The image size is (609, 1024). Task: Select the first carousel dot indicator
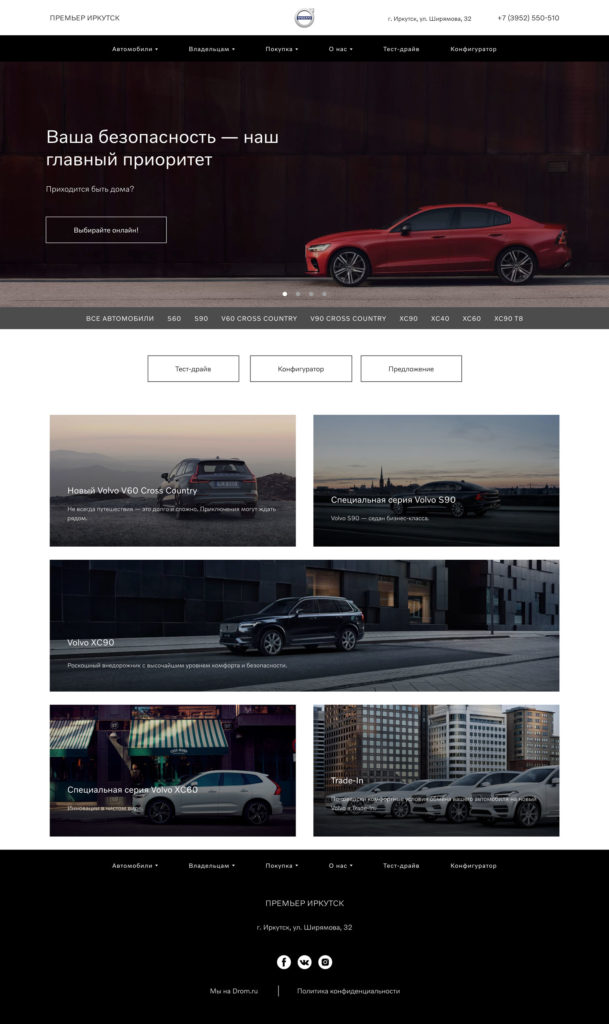285,294
